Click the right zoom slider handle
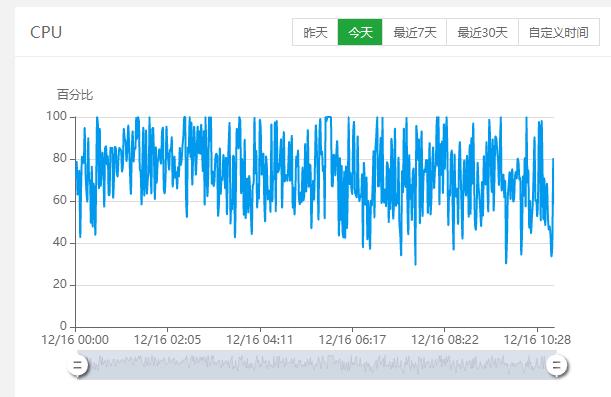 click(556, 365)
